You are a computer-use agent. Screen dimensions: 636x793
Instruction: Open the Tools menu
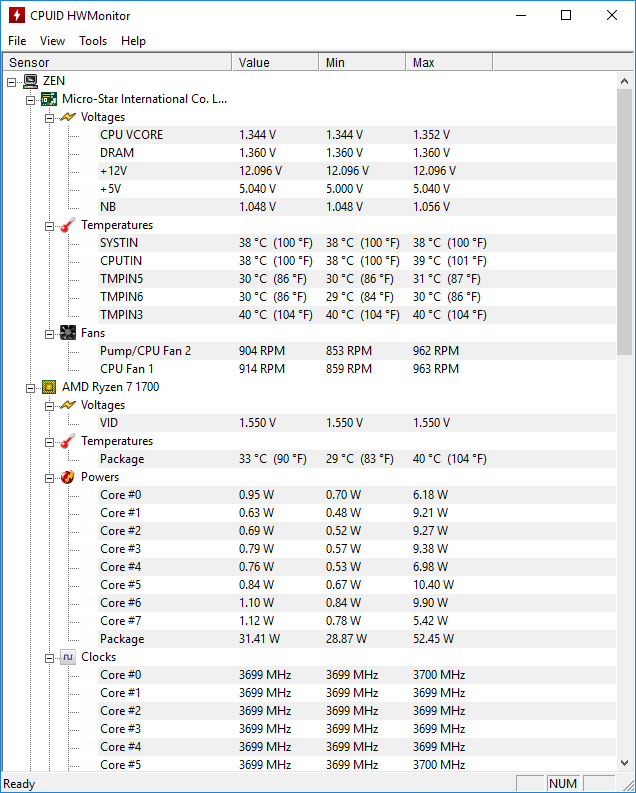point(93,41)
